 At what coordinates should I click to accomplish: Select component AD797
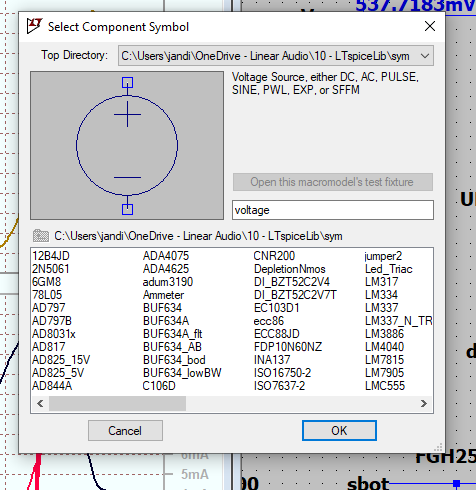49,308
